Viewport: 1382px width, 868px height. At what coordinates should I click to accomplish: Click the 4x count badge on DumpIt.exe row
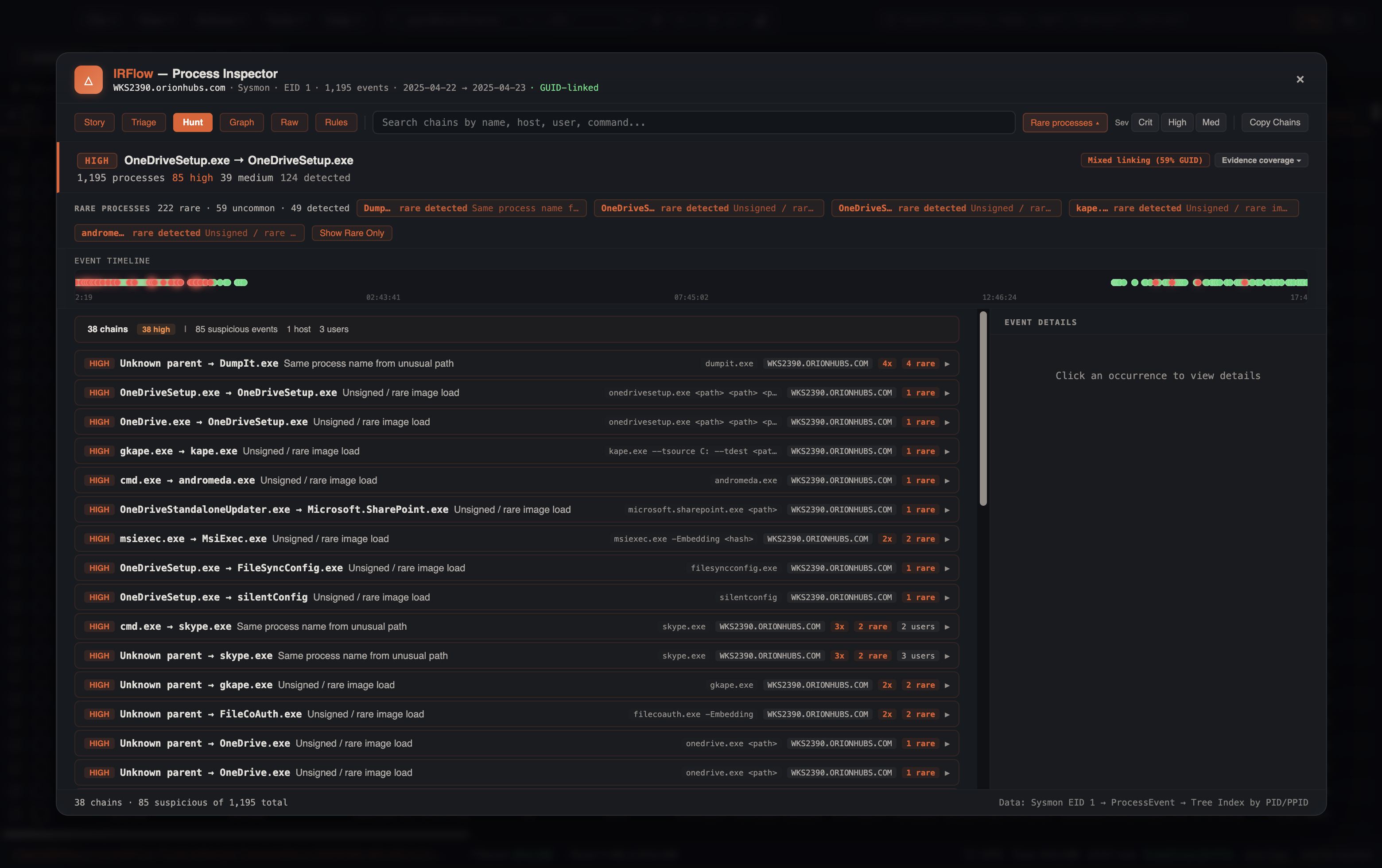click(x=887, y=364)
